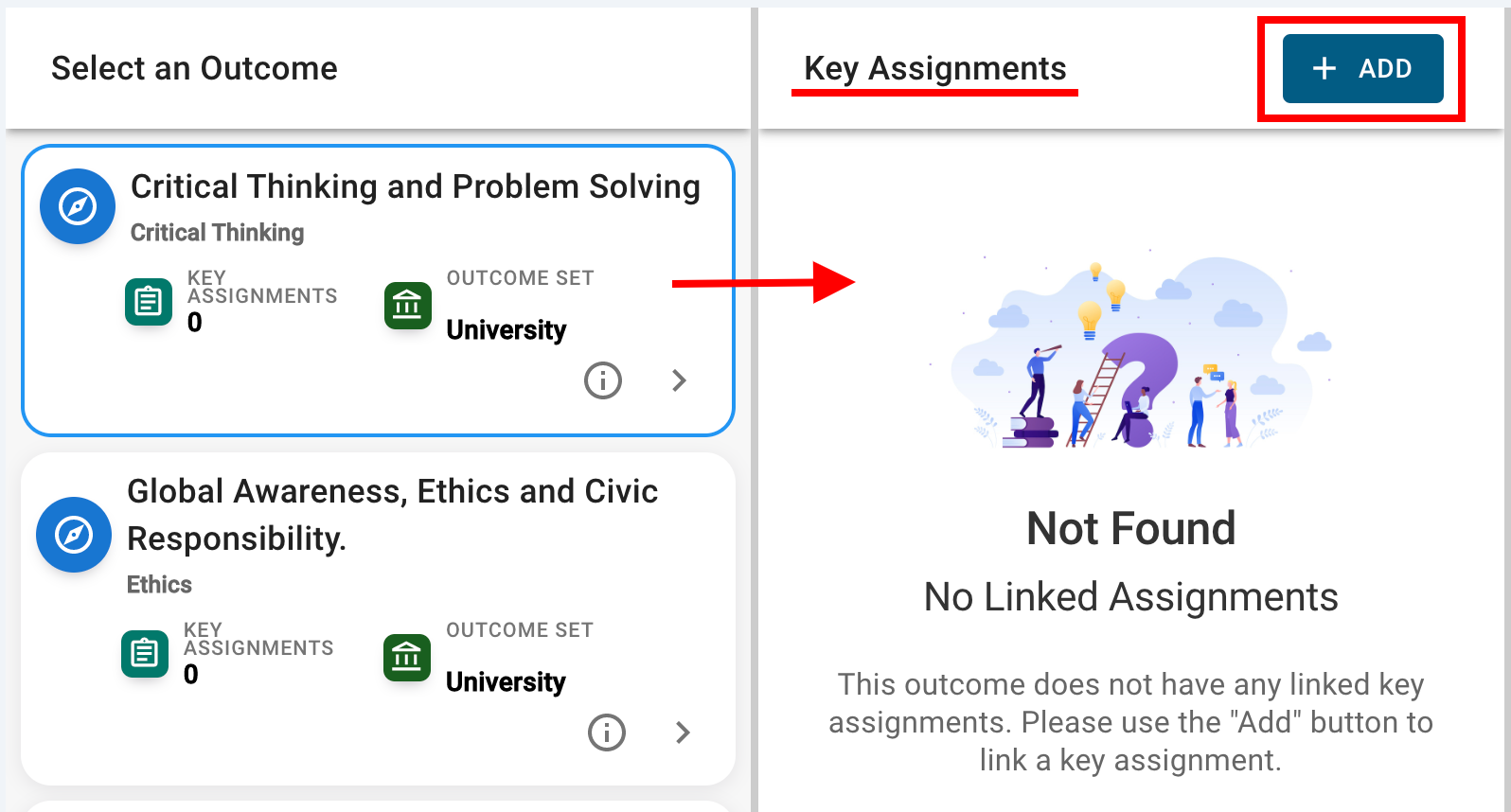Click Key Assignments clipboard icon in Global Awareness card
1511x812 pixels.
(145, 654)
